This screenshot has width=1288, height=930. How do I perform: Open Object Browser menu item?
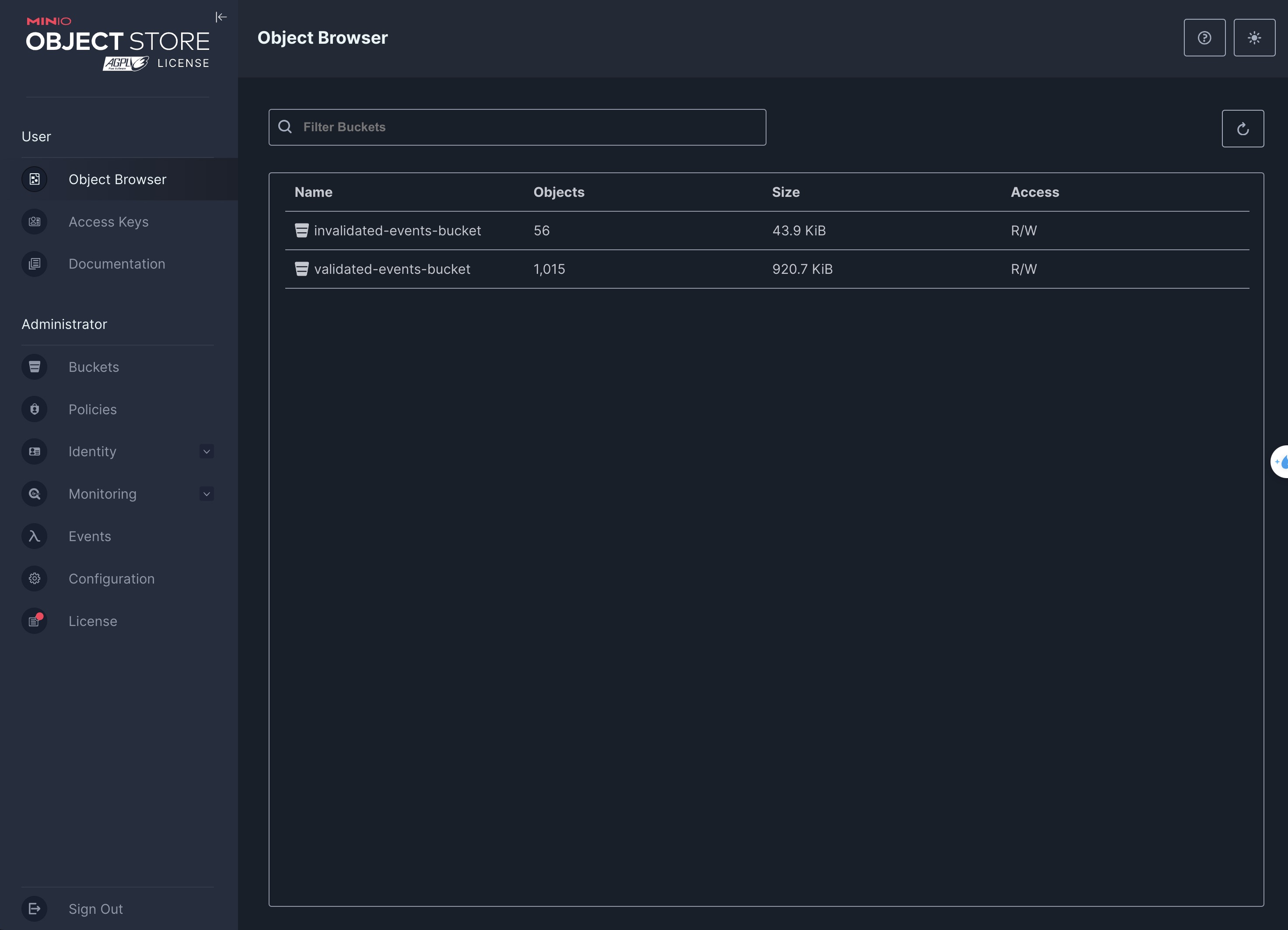coord(118,179)
